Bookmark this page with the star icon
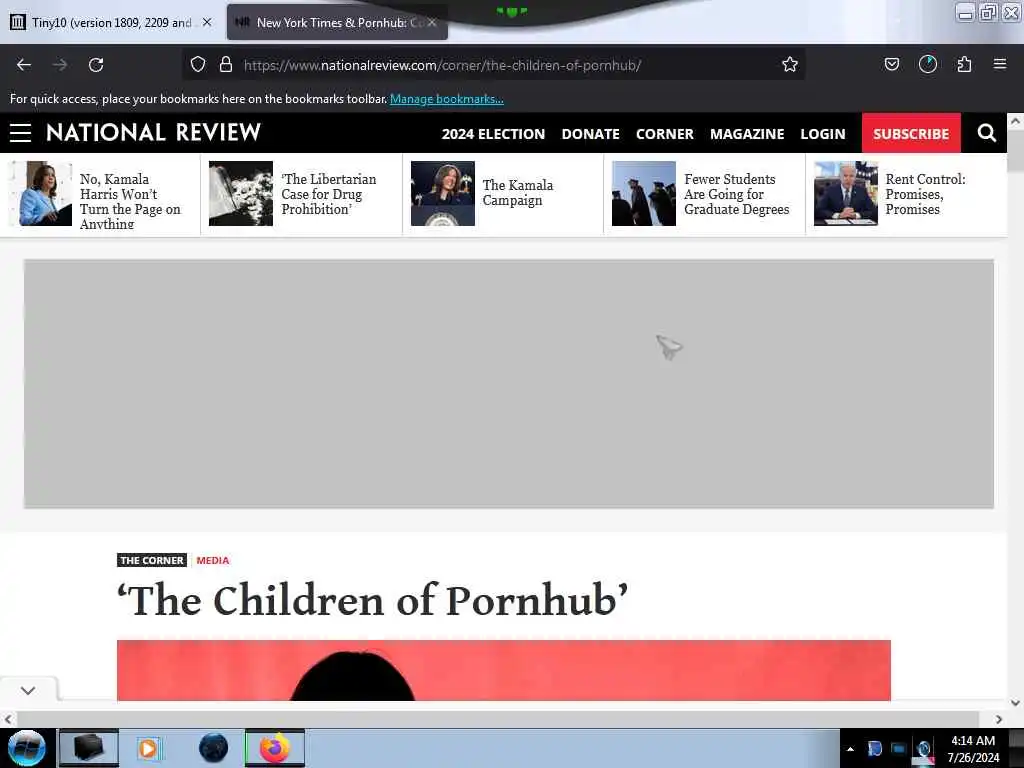This screenshot has width=1024, height=768. [x=790, y=64]
